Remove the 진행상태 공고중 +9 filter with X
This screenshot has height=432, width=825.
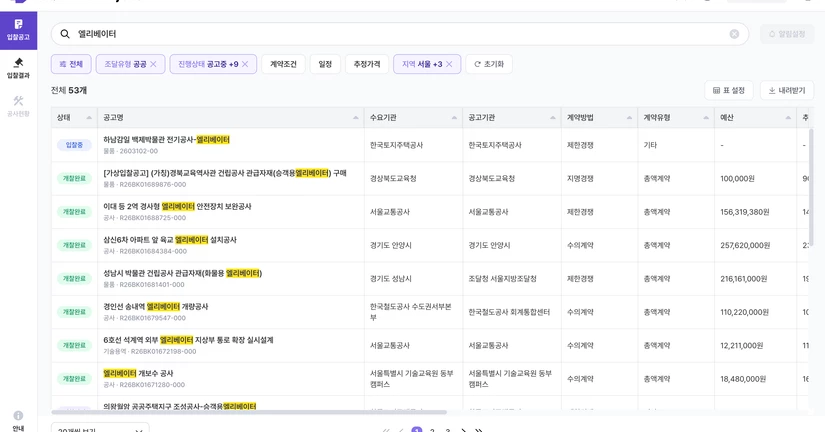point(245,64)
